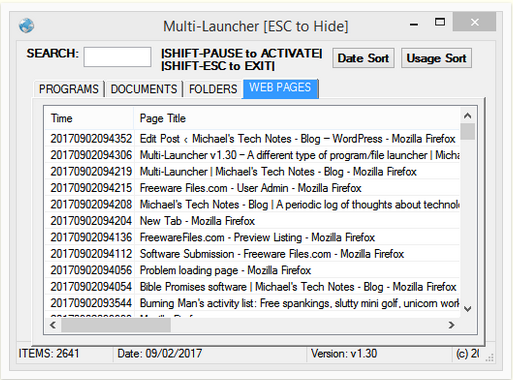Open the FOLDERS tab
The height and width of the screenshot is (380, 513).
click(213, 89)
